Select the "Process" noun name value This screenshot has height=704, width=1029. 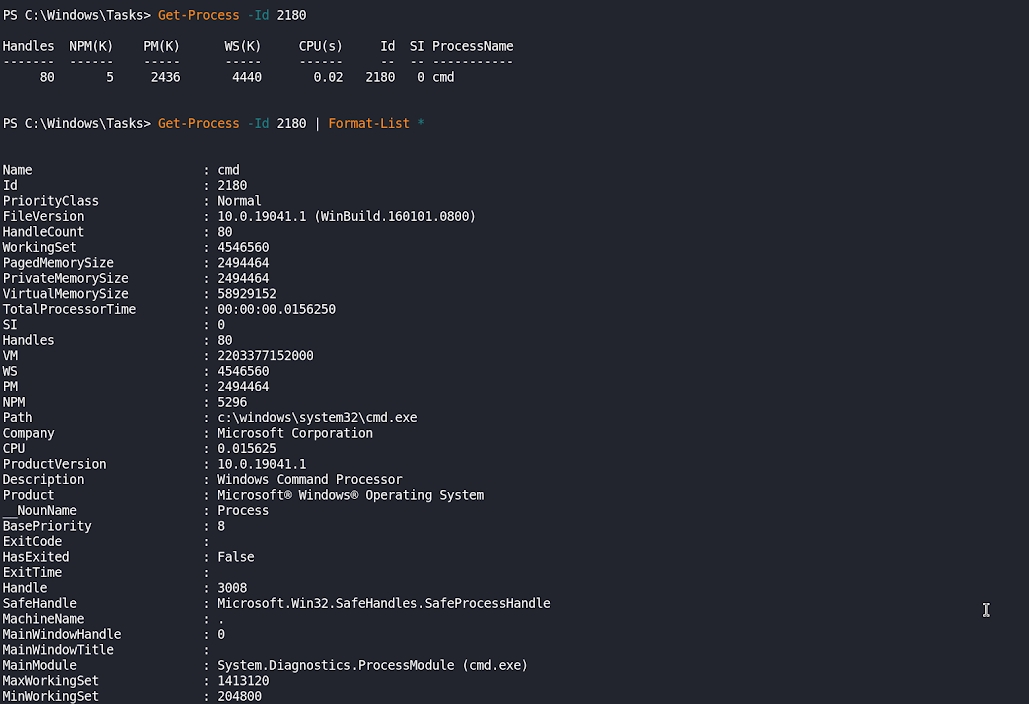[x=243, y=510]
